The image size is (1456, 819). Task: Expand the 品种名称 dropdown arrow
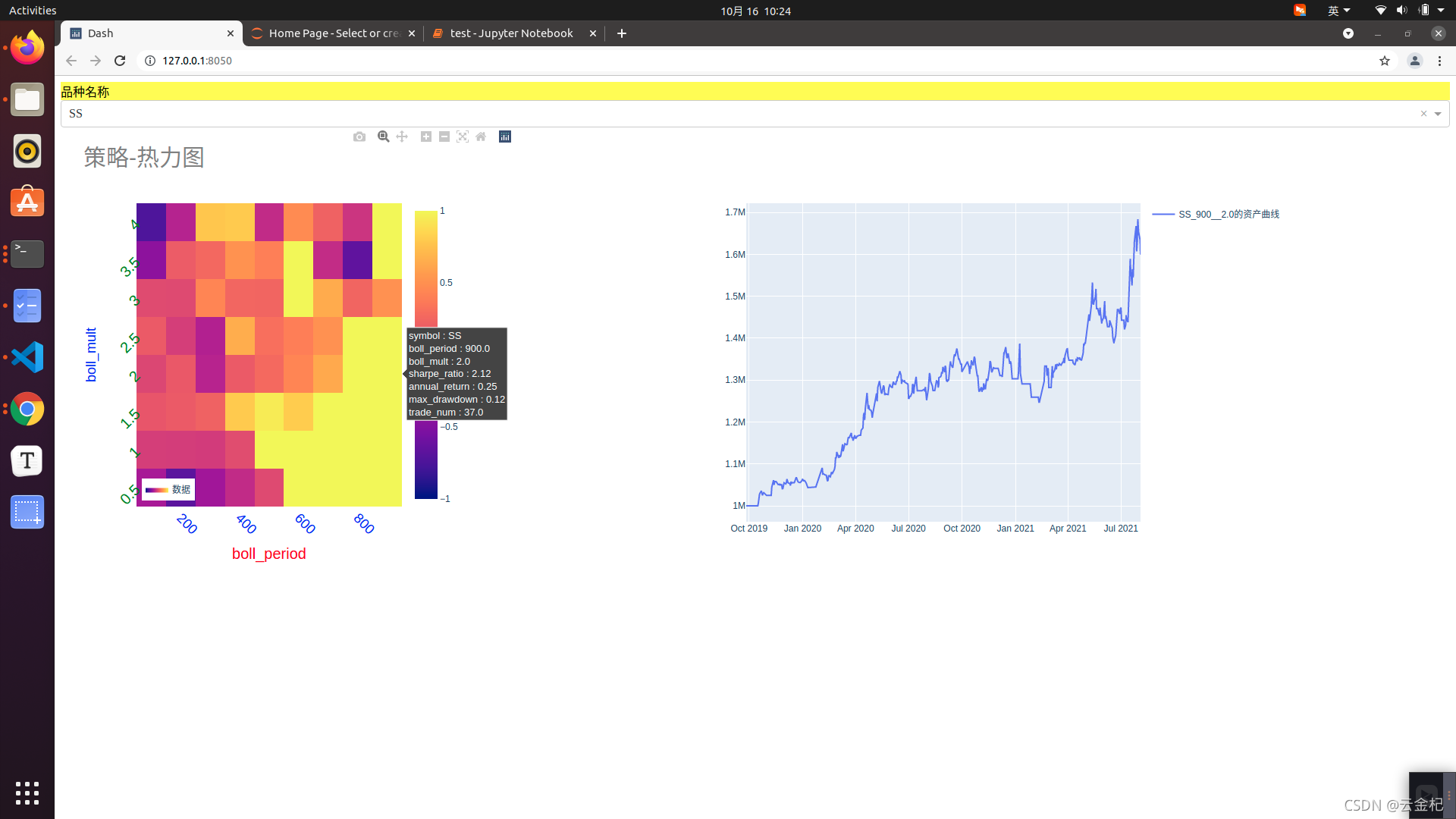point(1438,114)
